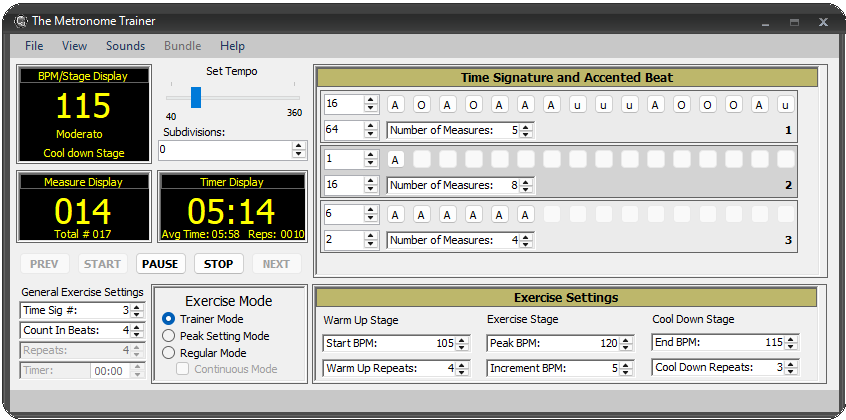Open the View menu
This screenshot has width=846, height=420.
(x=74, y=46)
